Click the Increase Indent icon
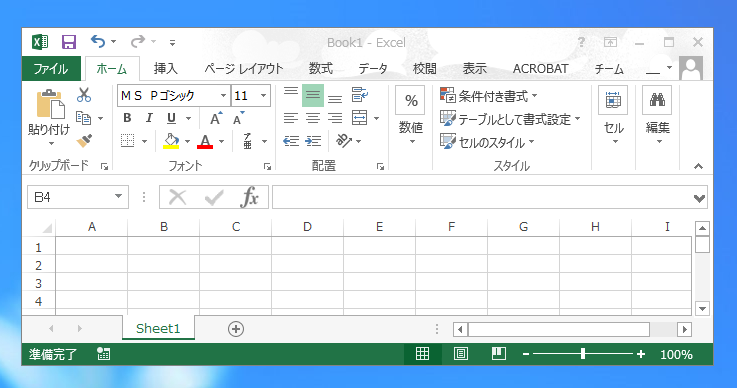Image resolution: width=737 pixels, height=388 pixels. (313, 141)
